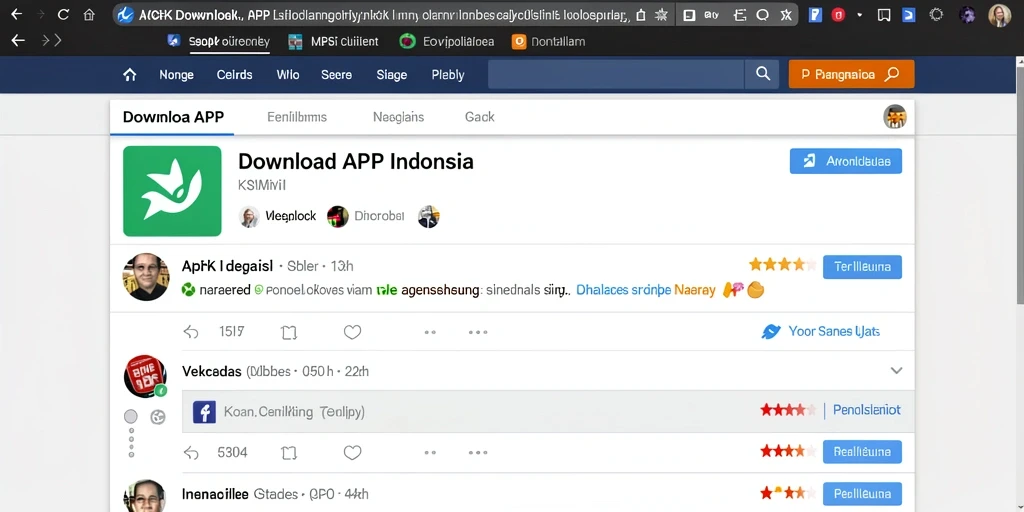The height and width of the screenshot is (512, 1024).
Task: Click the grey circle below Vekcadas avatar
Action: (131, 417)
